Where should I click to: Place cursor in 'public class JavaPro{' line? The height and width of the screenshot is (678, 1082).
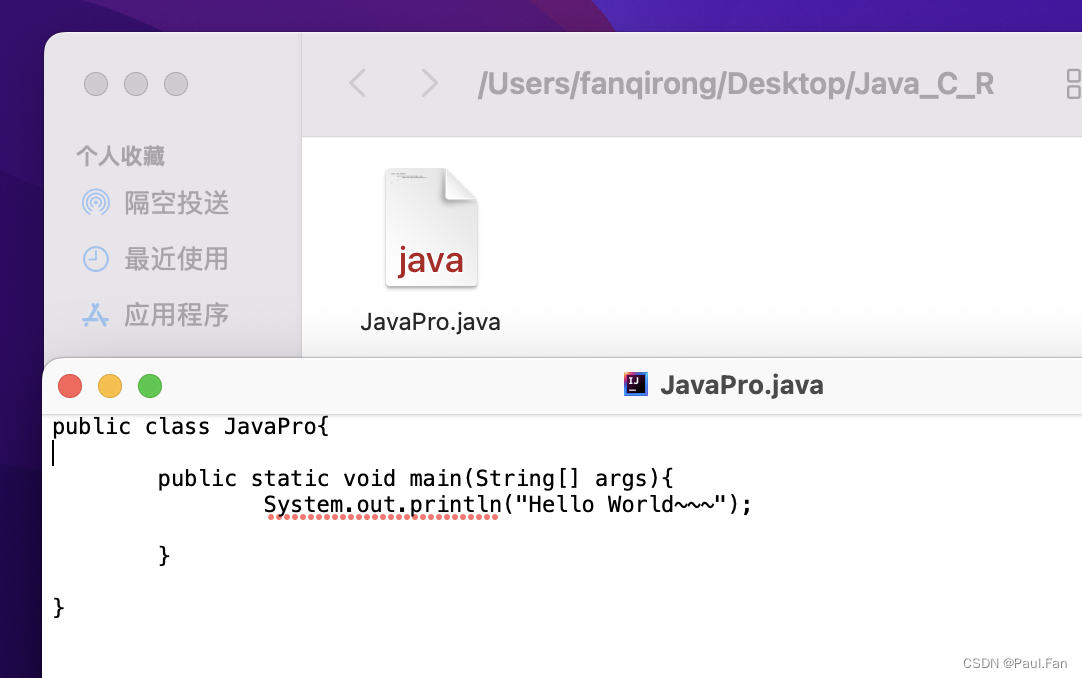pyautogui.click(x=191, y=427)
